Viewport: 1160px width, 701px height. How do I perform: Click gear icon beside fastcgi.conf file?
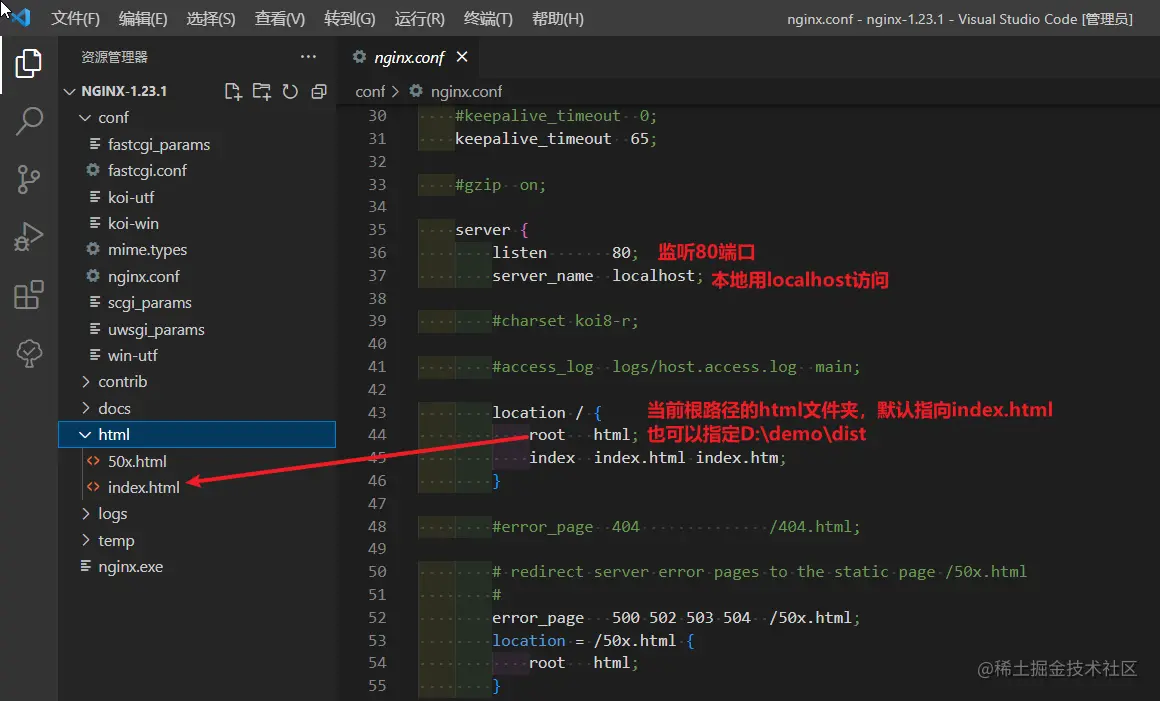coord(92,170)
